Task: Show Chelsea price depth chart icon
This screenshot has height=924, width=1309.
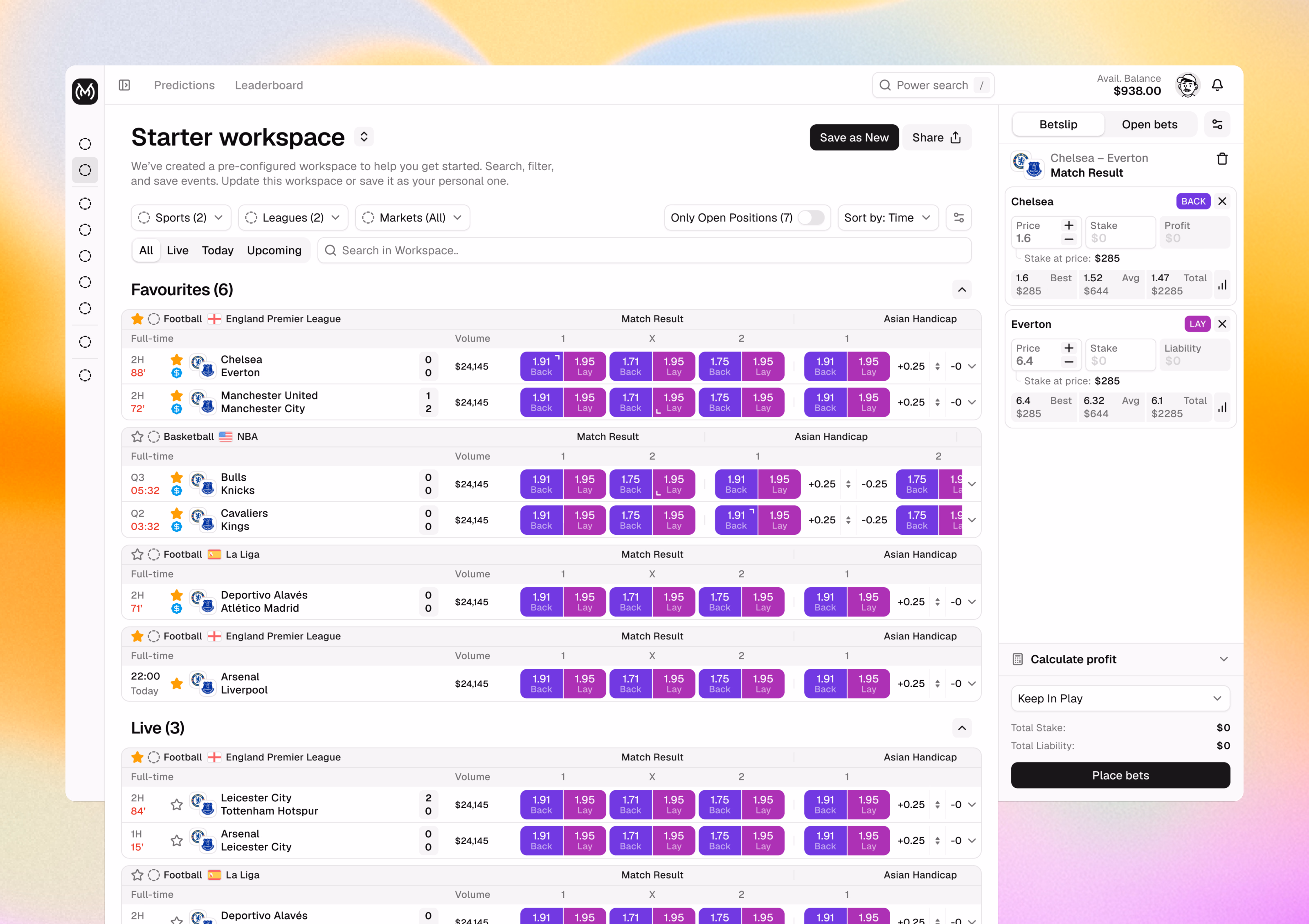Action: point(1222,285)
